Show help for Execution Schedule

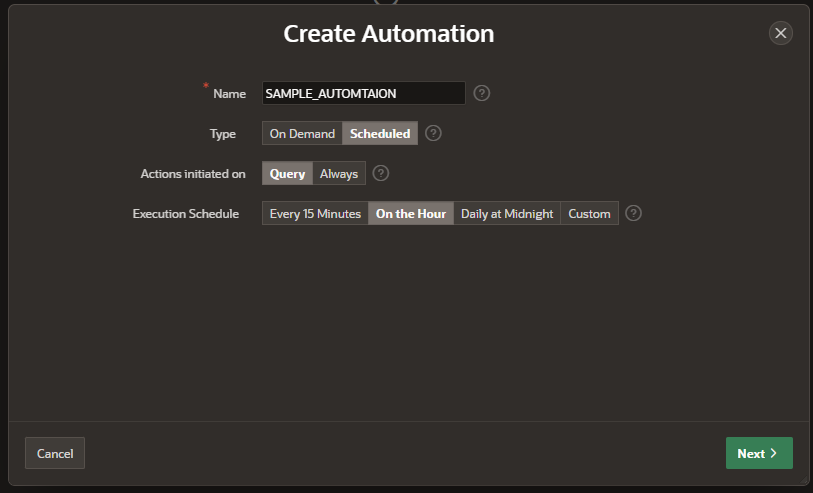(x=633, y=213)
